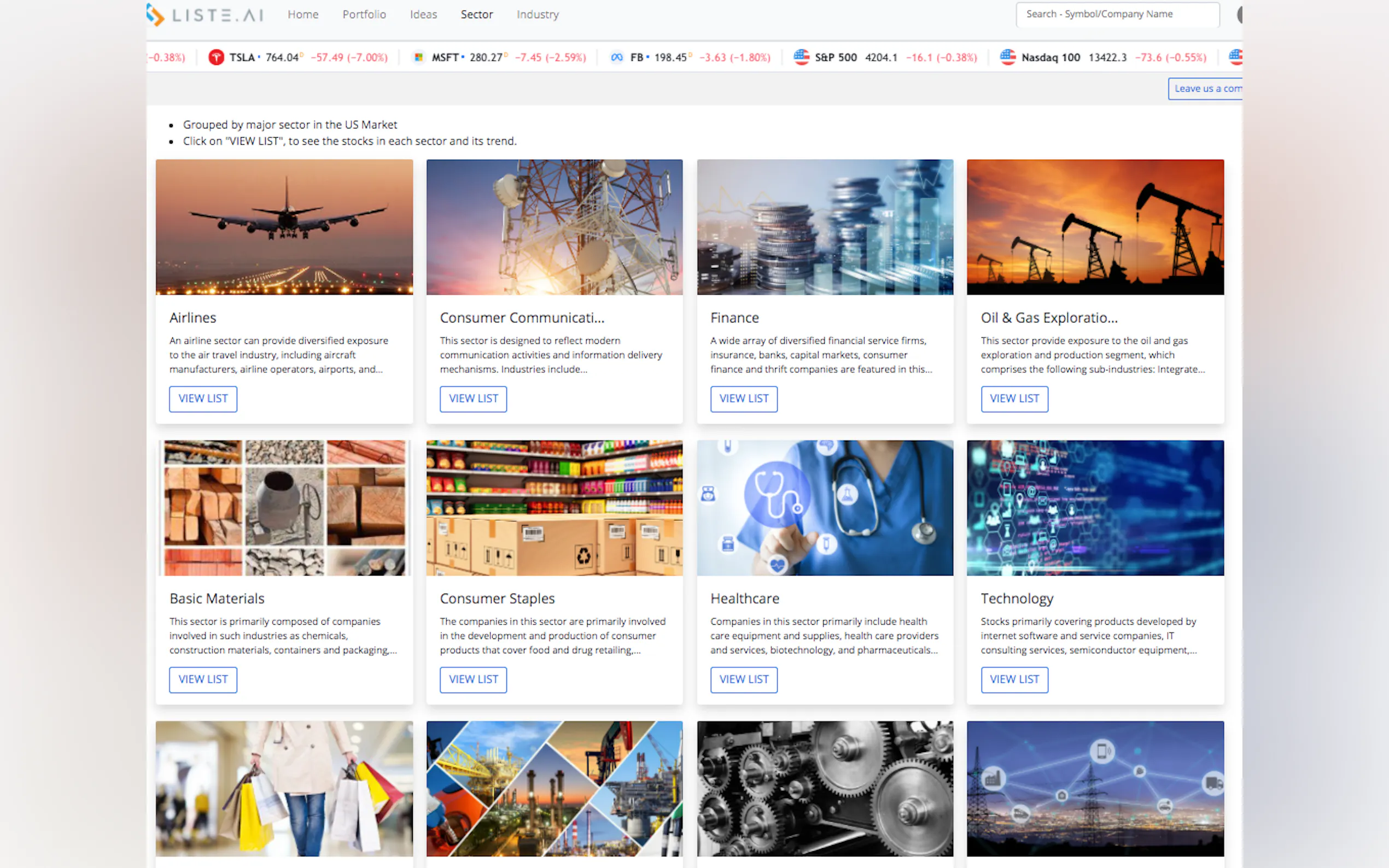Click the Liste.AI logo icon
Screen dimensions: 1389x868
tap(156, 14)
